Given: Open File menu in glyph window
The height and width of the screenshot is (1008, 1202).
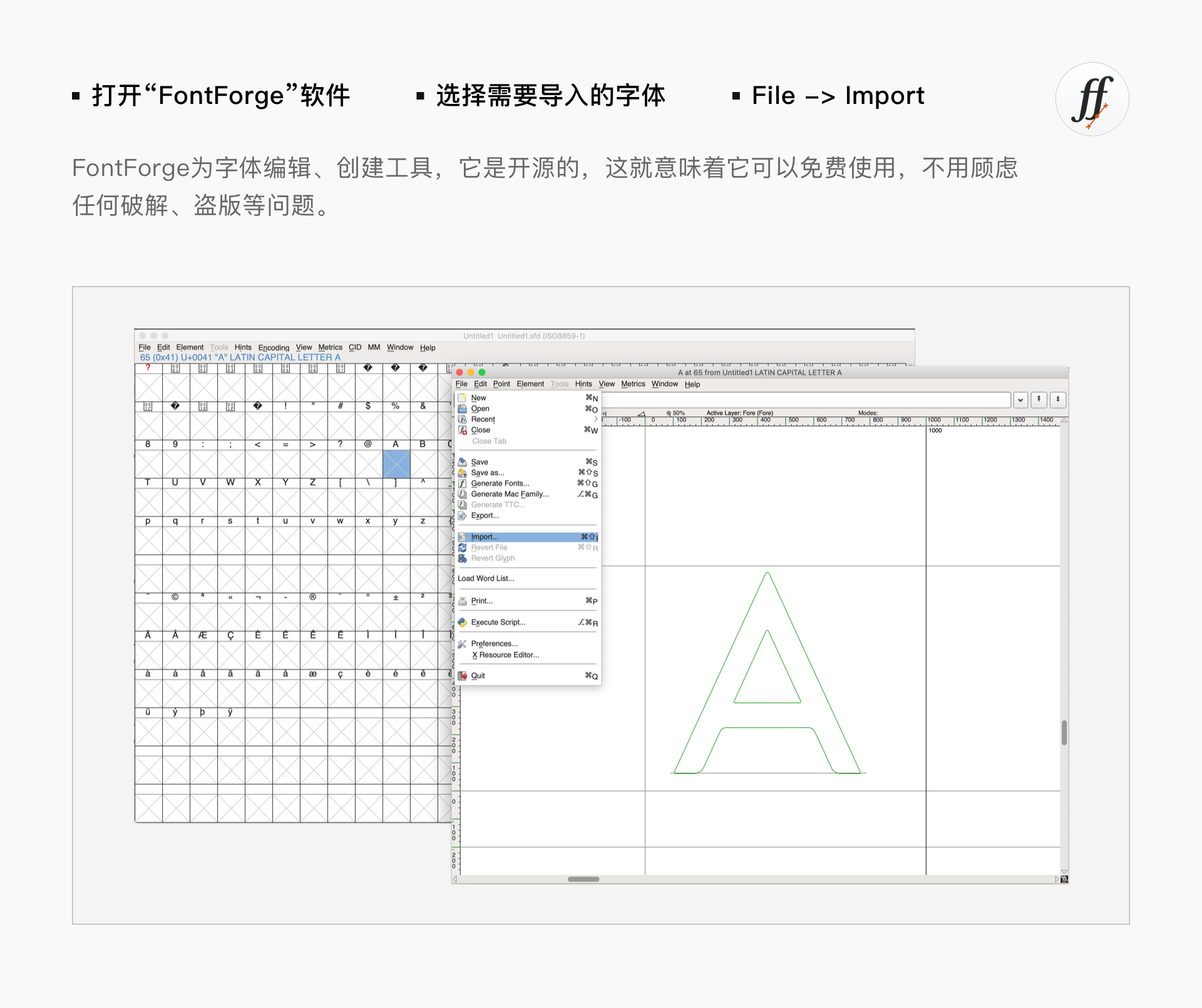Looking at the screenshot, I should click(461, 384).
